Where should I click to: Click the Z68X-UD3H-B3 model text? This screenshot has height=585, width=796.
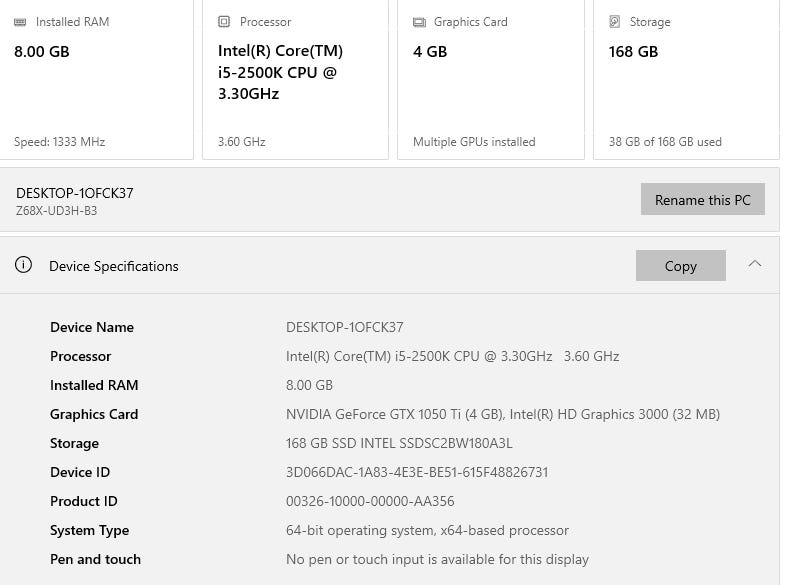click(x=56, y=210)
